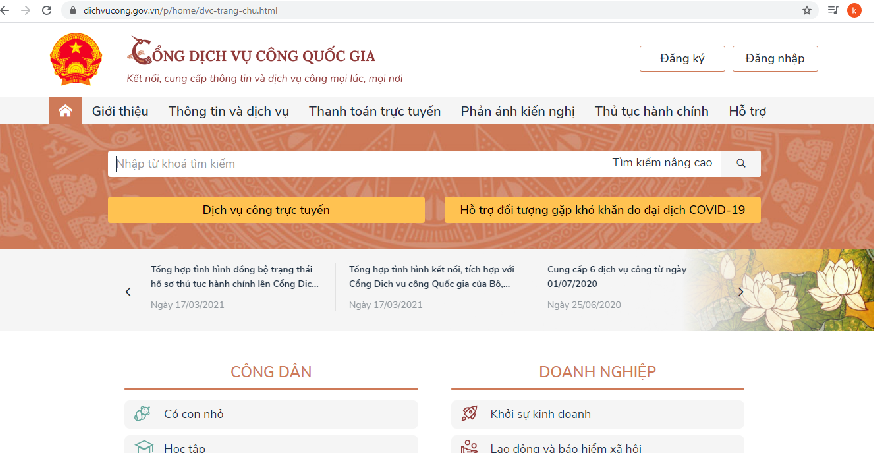Select the Doanh nghiệp tab heading
The image size is (874, 453).
pos(597,372)
